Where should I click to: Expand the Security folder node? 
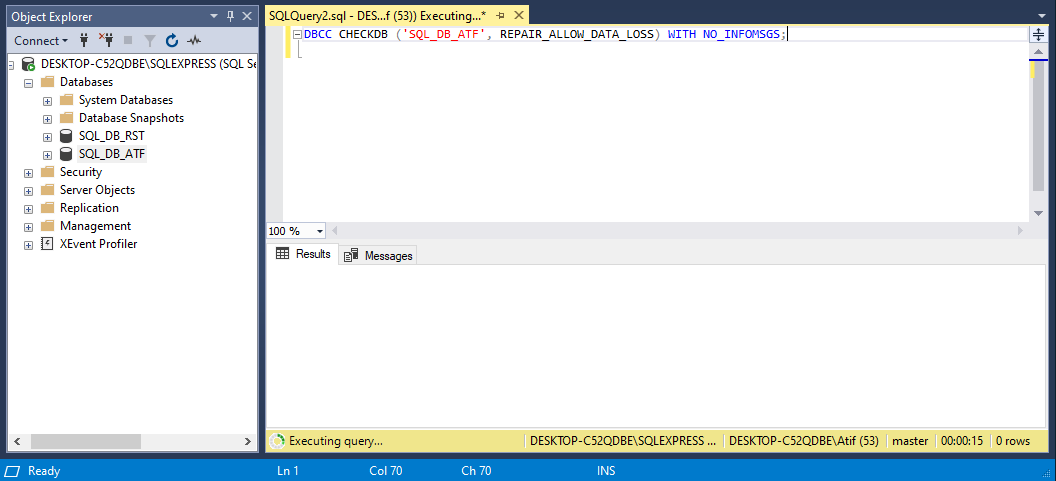(x=28, y=172)
